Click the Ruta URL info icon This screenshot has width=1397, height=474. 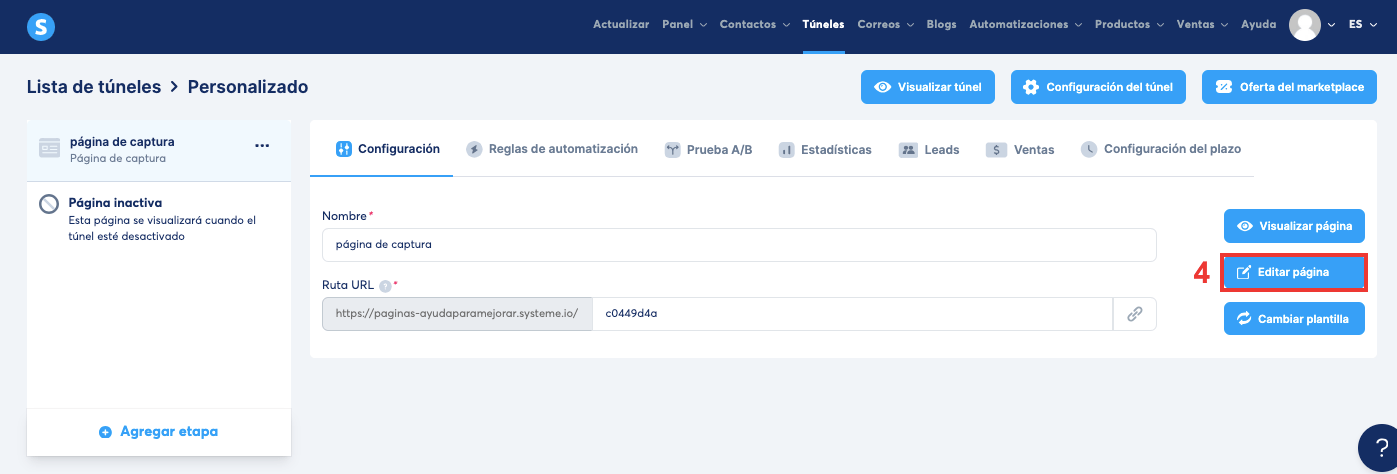(x=385, y=285)
